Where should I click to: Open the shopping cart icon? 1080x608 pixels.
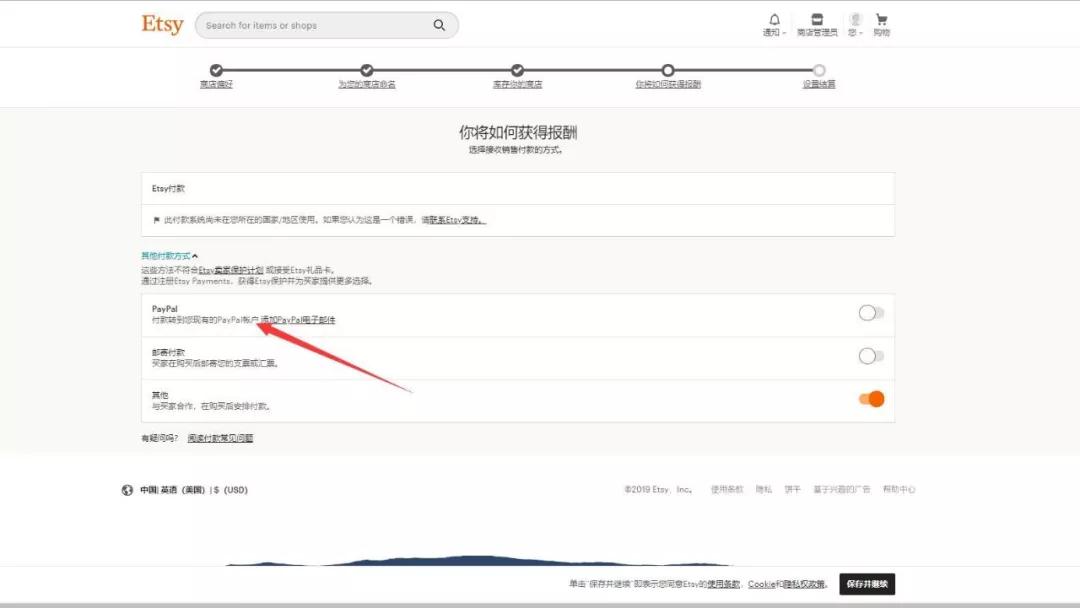882,20
